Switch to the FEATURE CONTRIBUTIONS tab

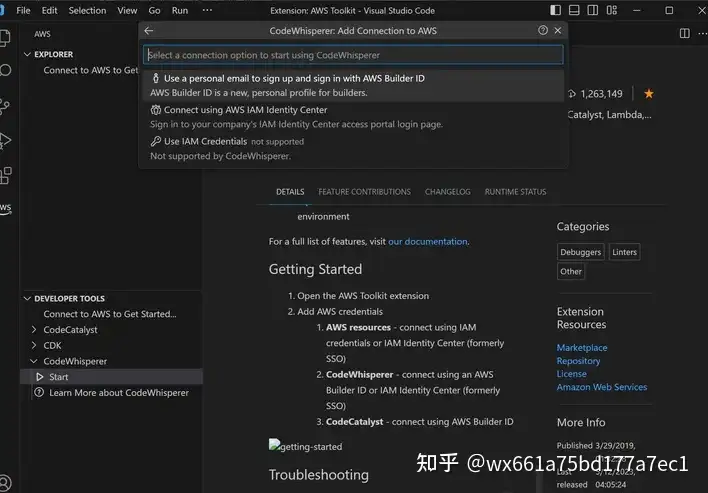click(x=364, y=192)
